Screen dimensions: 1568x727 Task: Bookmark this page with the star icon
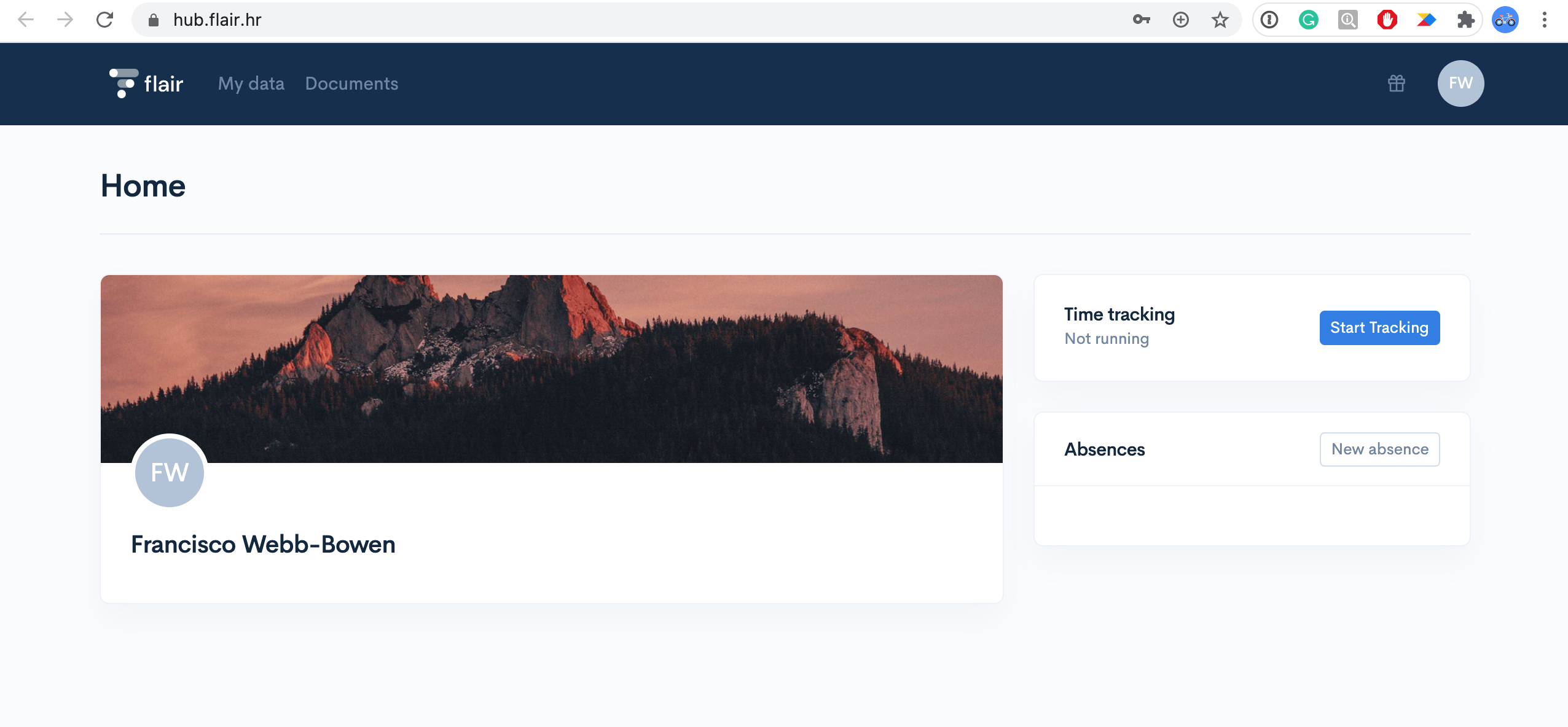[x=1219, y=20]
